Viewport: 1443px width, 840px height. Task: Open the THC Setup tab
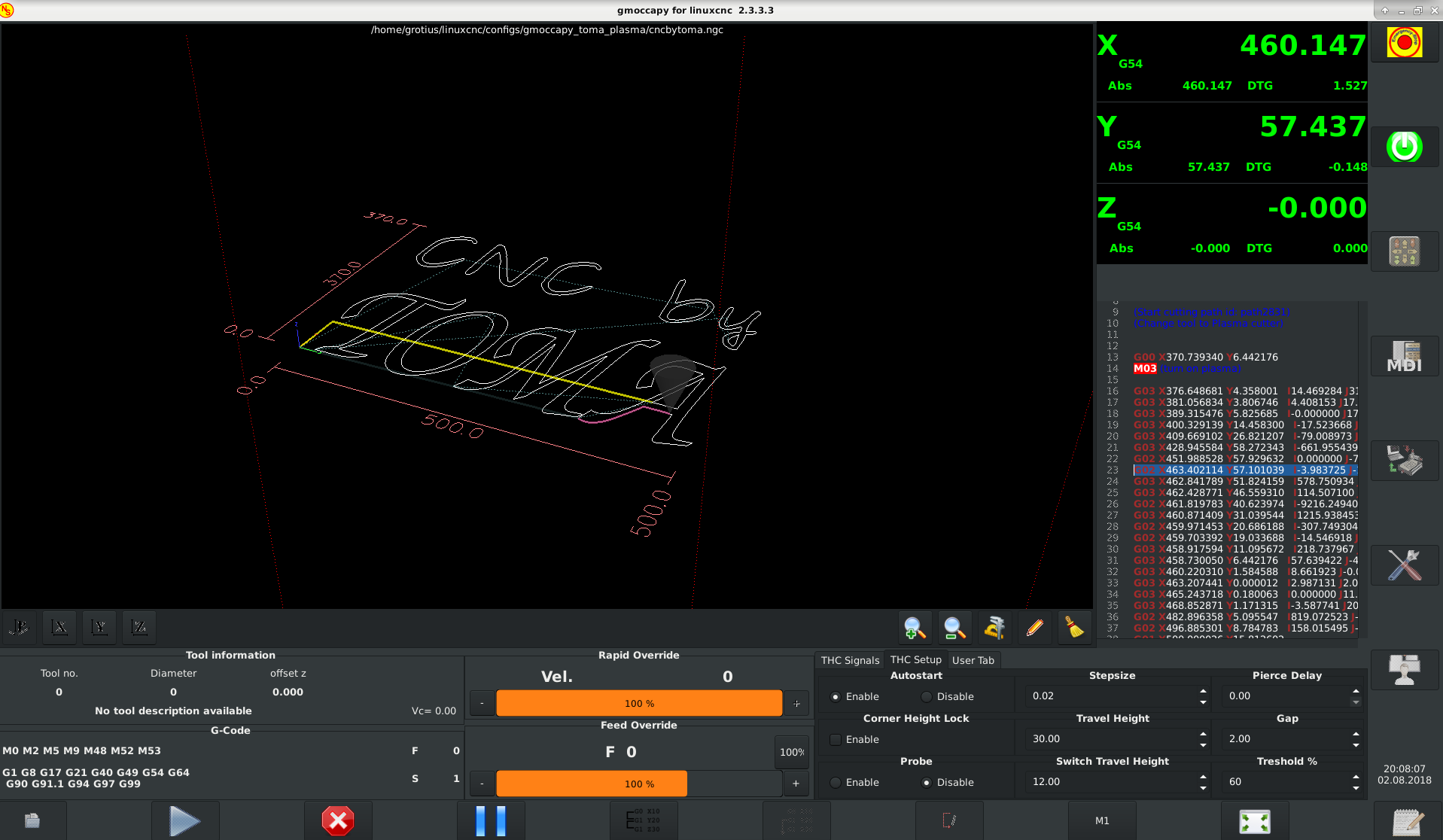(x=915, y=659)
